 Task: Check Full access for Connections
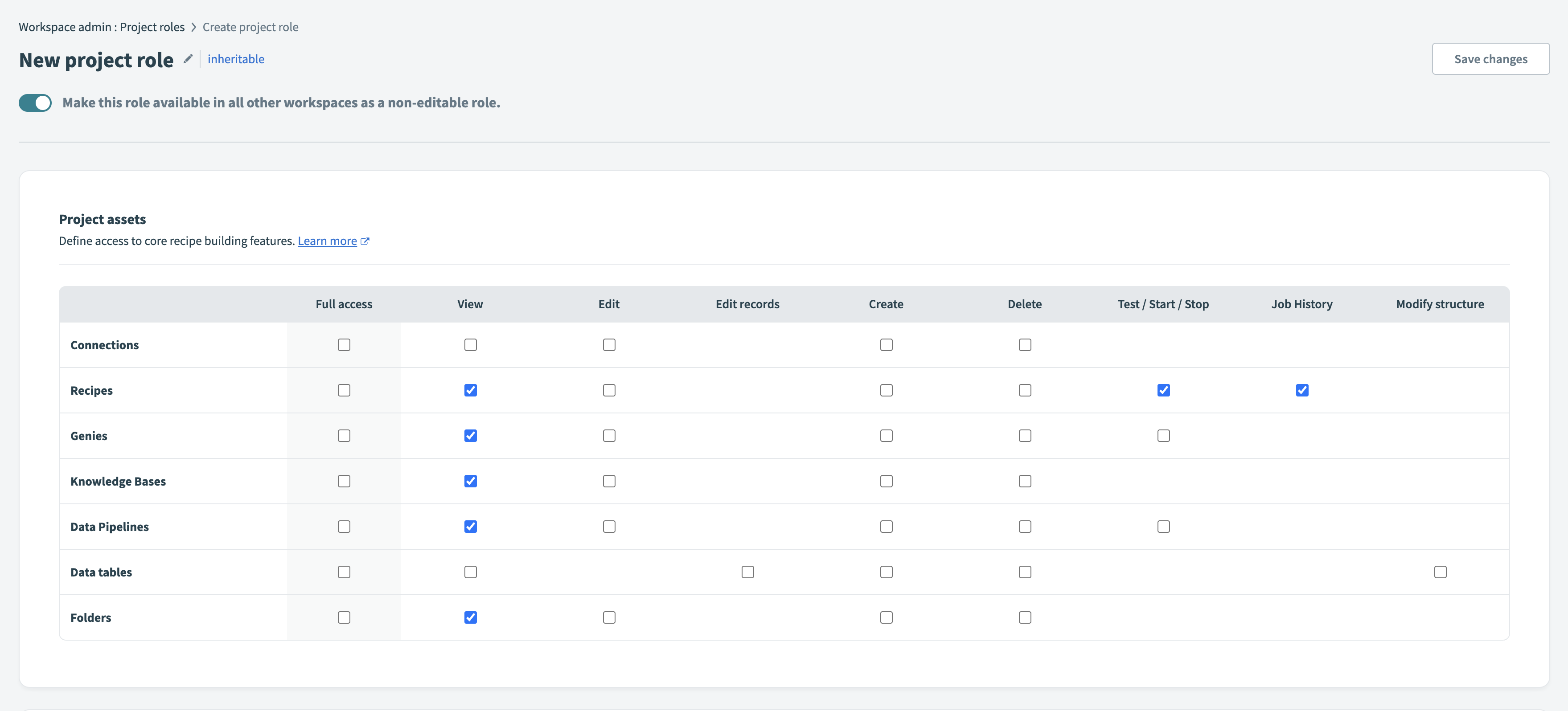point(344,344)
